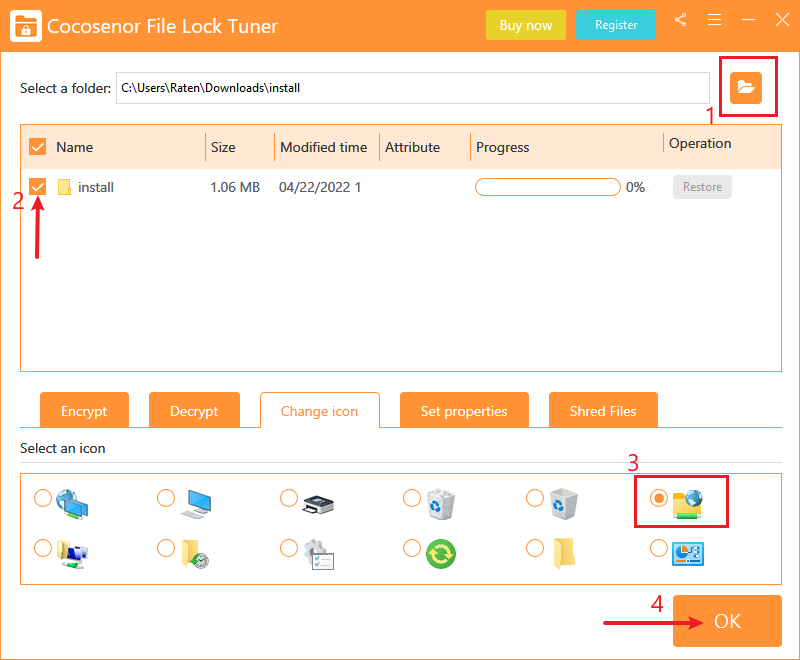800x660 pixels.
Task: Click the full recycle bin icon
Action: 440,504
